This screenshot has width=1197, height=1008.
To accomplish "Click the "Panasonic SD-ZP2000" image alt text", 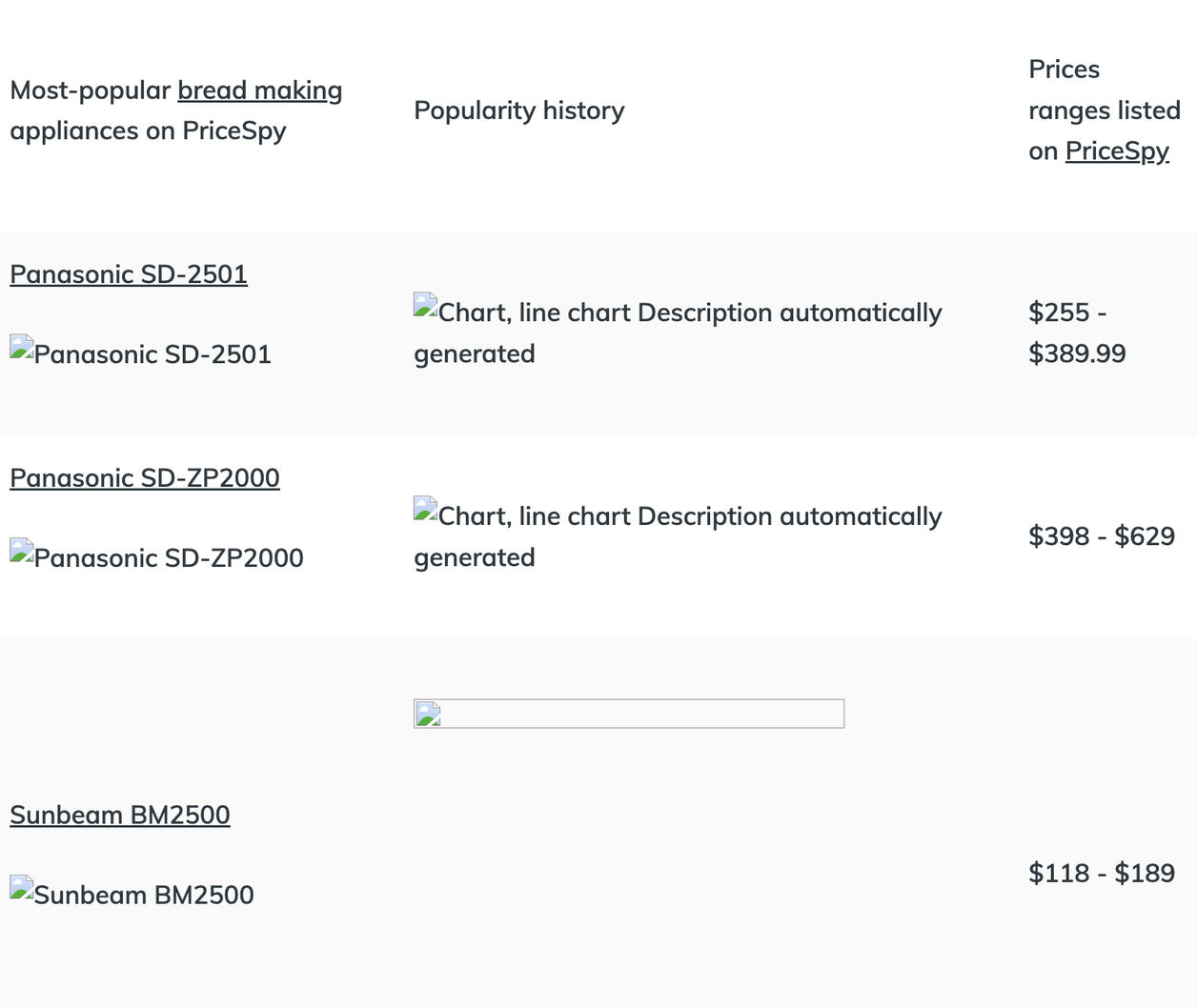I will click(x=170, y=558).
